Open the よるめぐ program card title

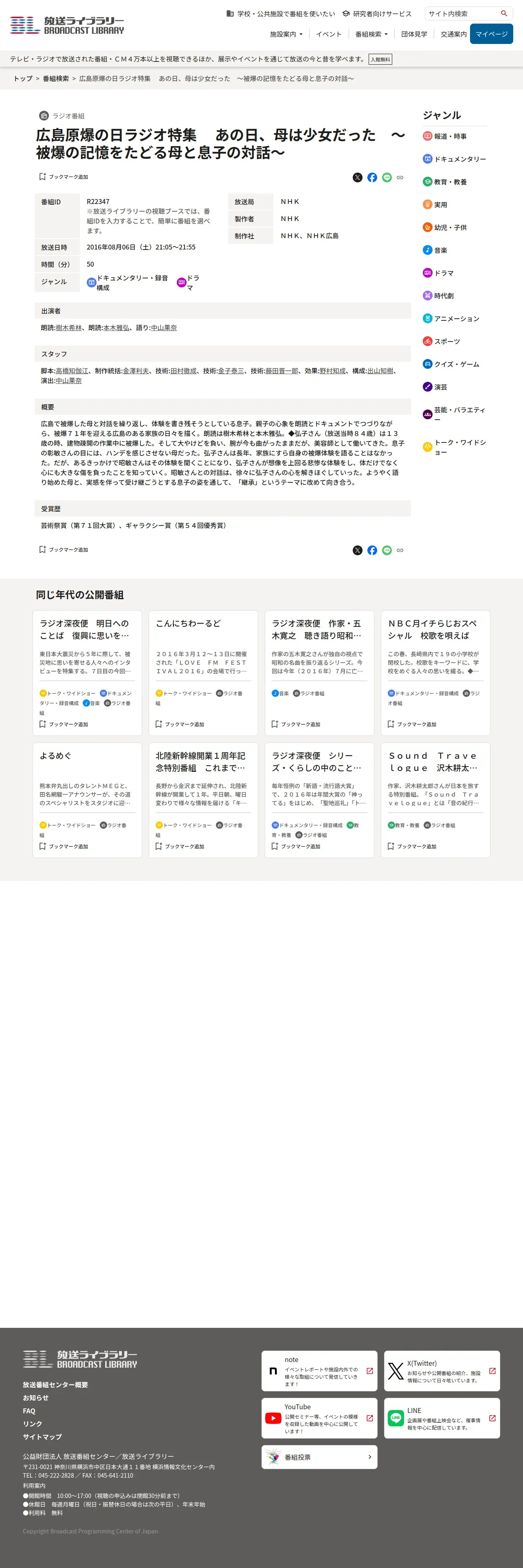coord(55,756)
